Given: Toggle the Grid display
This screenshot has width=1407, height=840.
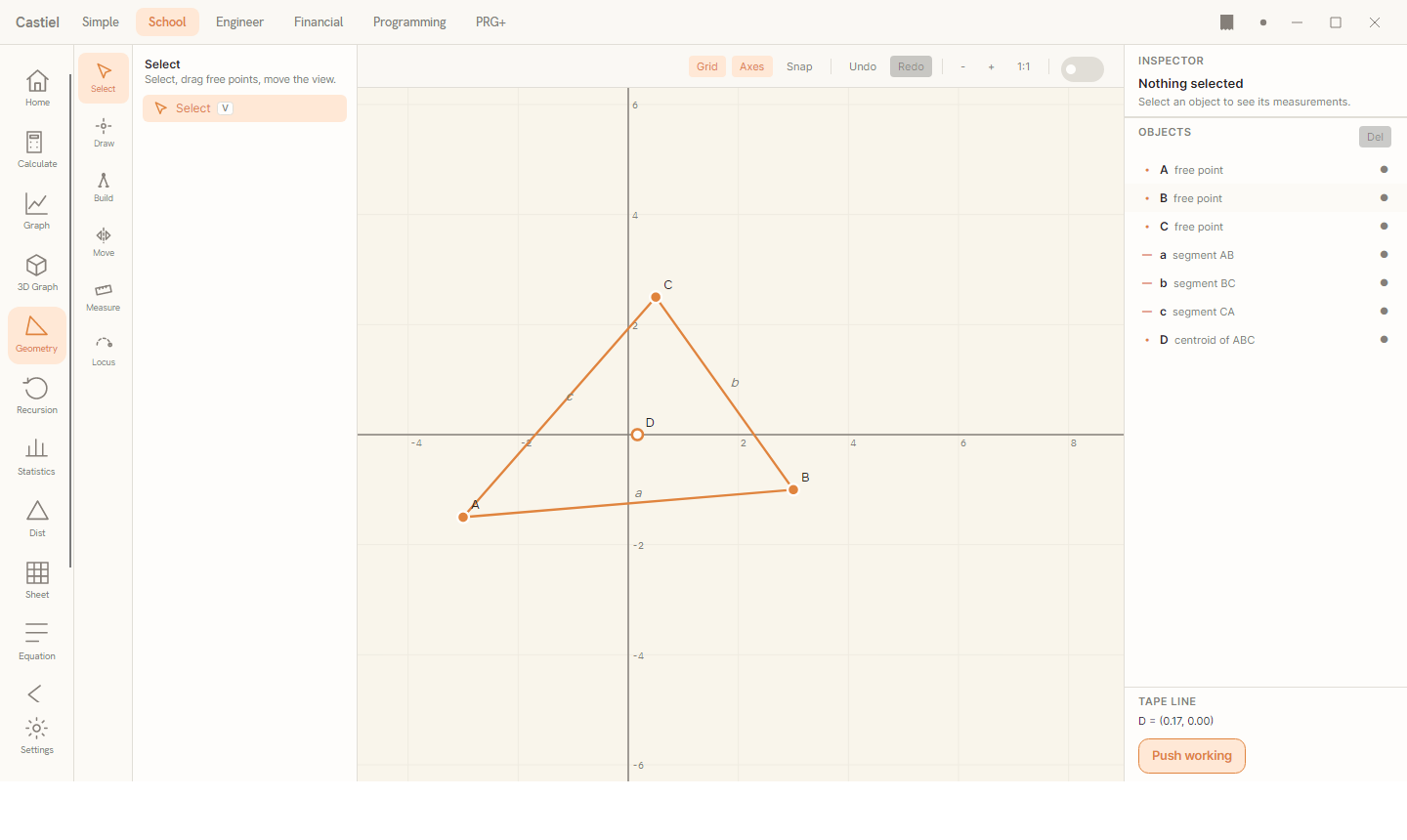Looking at the screenshot, I should pos(707,66).
